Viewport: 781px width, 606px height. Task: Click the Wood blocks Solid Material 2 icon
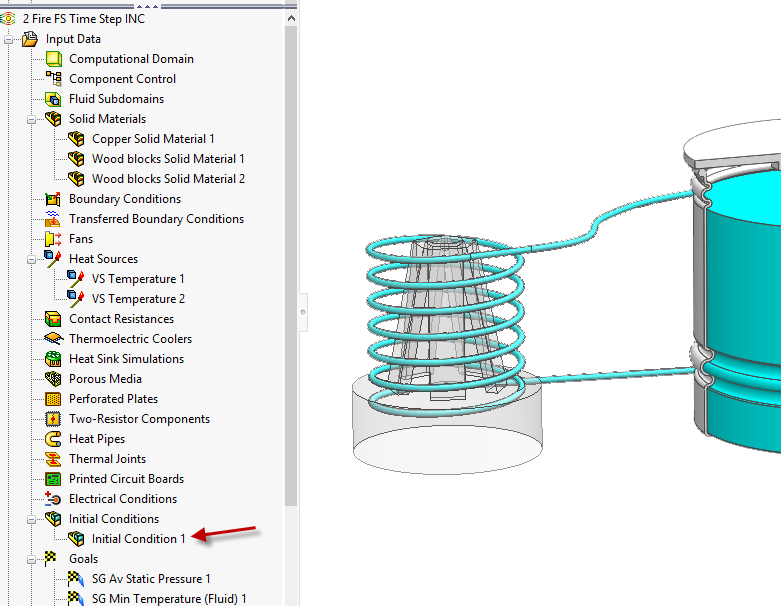76,178
